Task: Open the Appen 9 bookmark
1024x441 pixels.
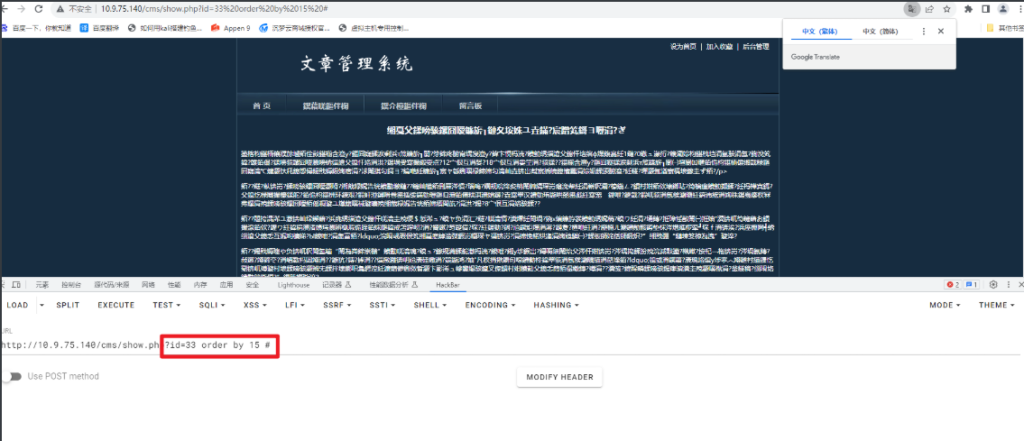Action: [x=231, y=28]
